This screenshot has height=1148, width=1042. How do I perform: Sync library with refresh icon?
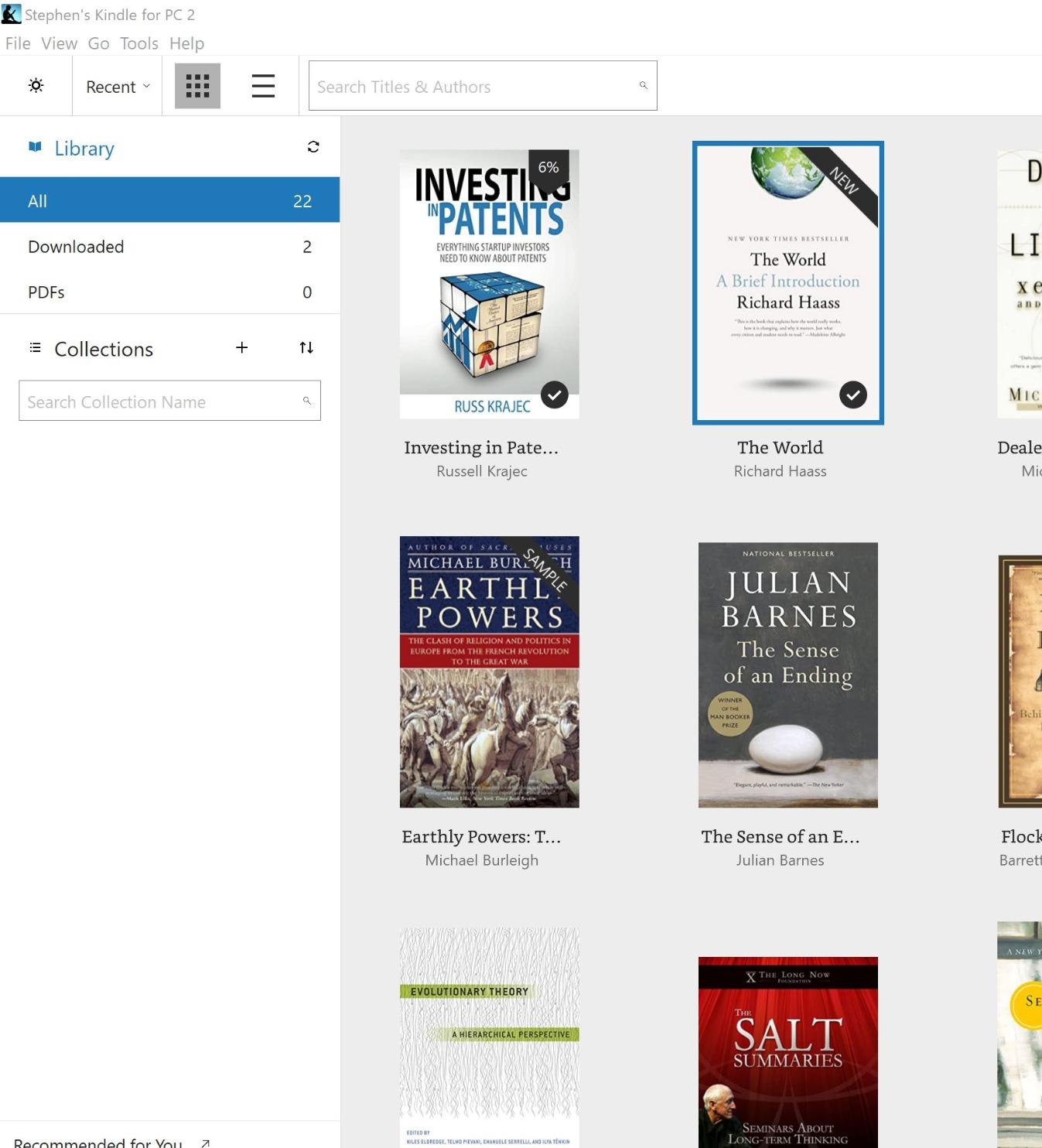tap(313, 147)
